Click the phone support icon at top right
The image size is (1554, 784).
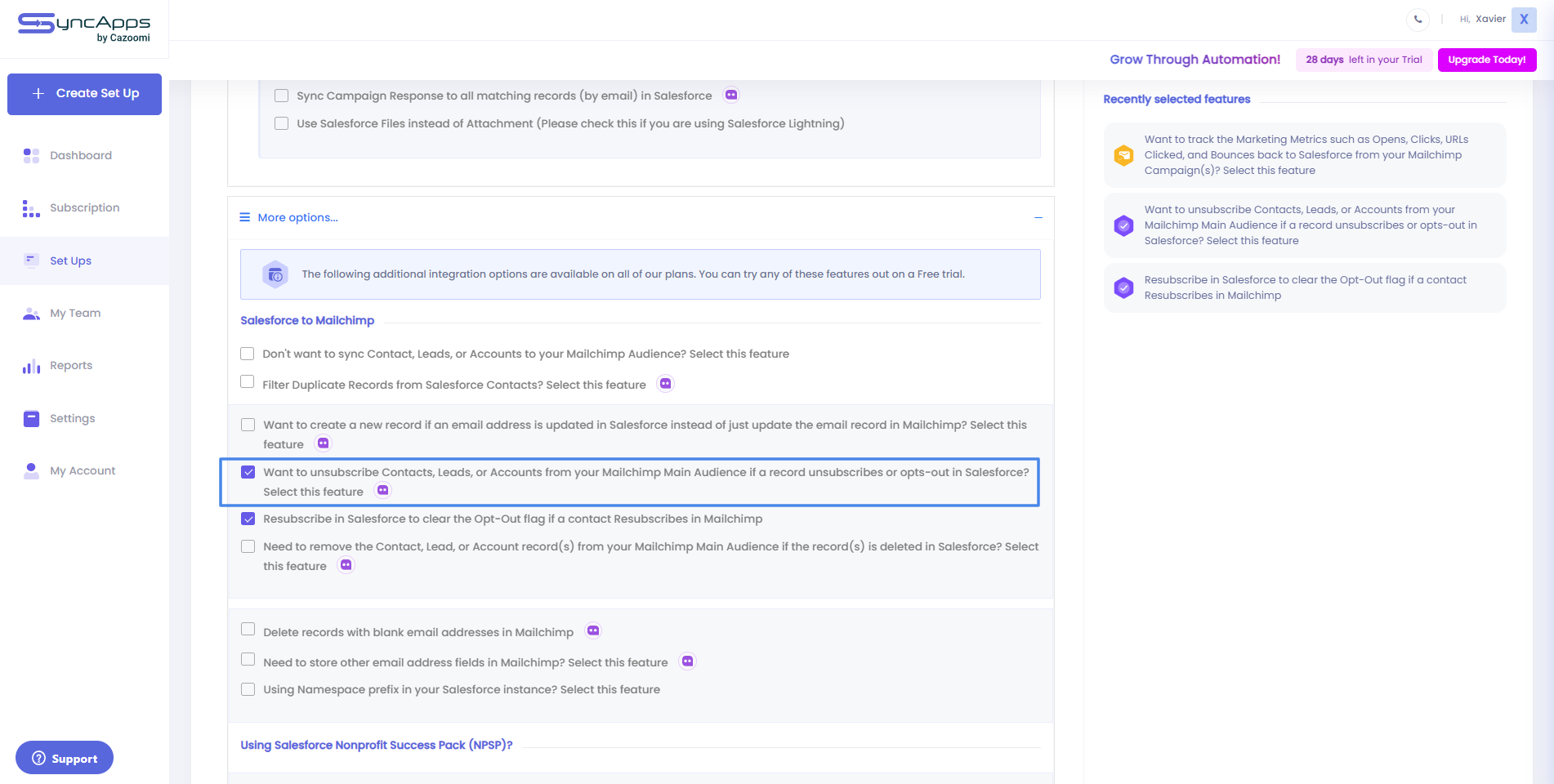coord(1418,20)
